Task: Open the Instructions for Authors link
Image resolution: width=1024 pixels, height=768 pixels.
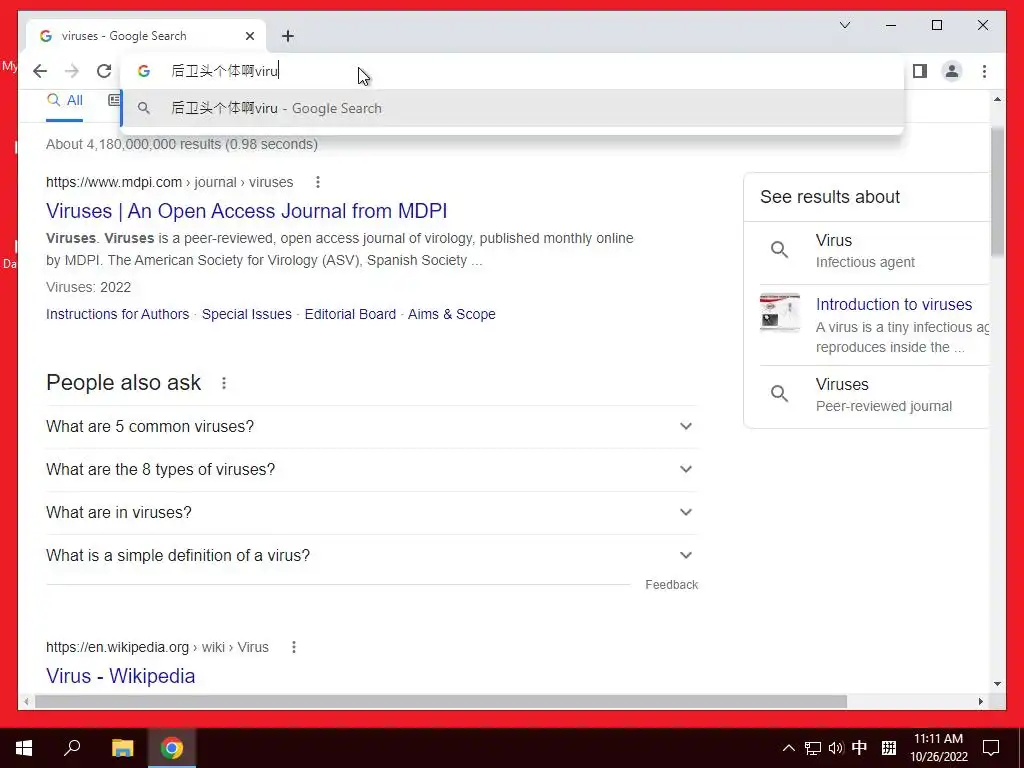Action: [118, 314]
